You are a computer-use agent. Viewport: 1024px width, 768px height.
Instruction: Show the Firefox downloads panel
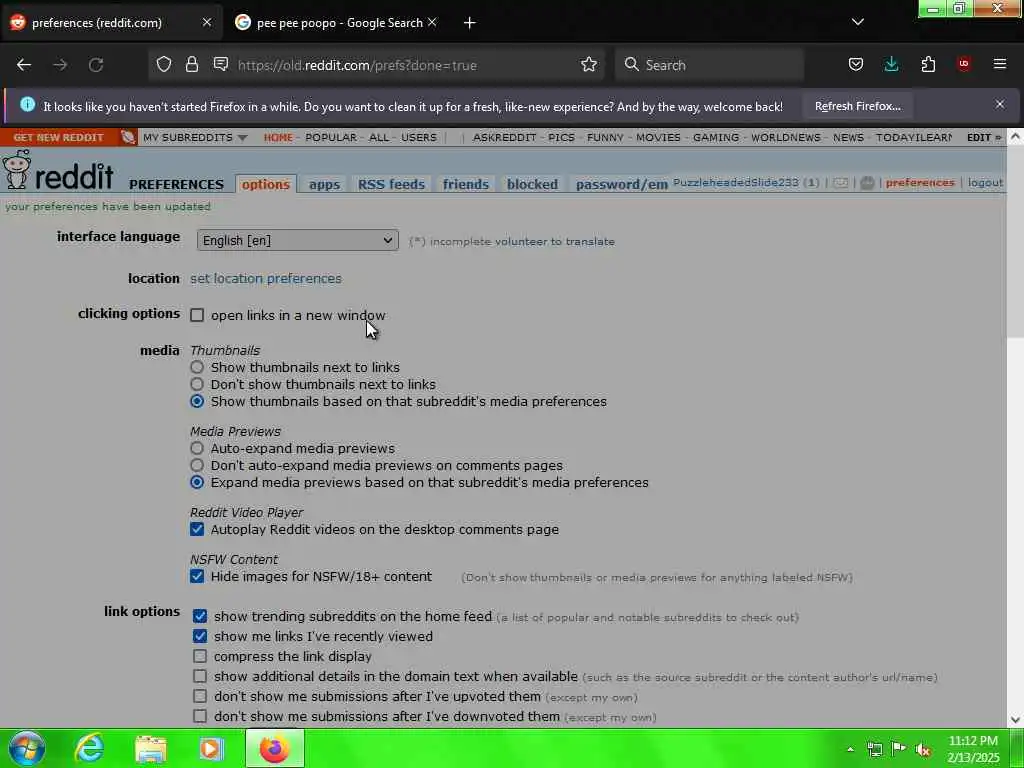(891, 64)
